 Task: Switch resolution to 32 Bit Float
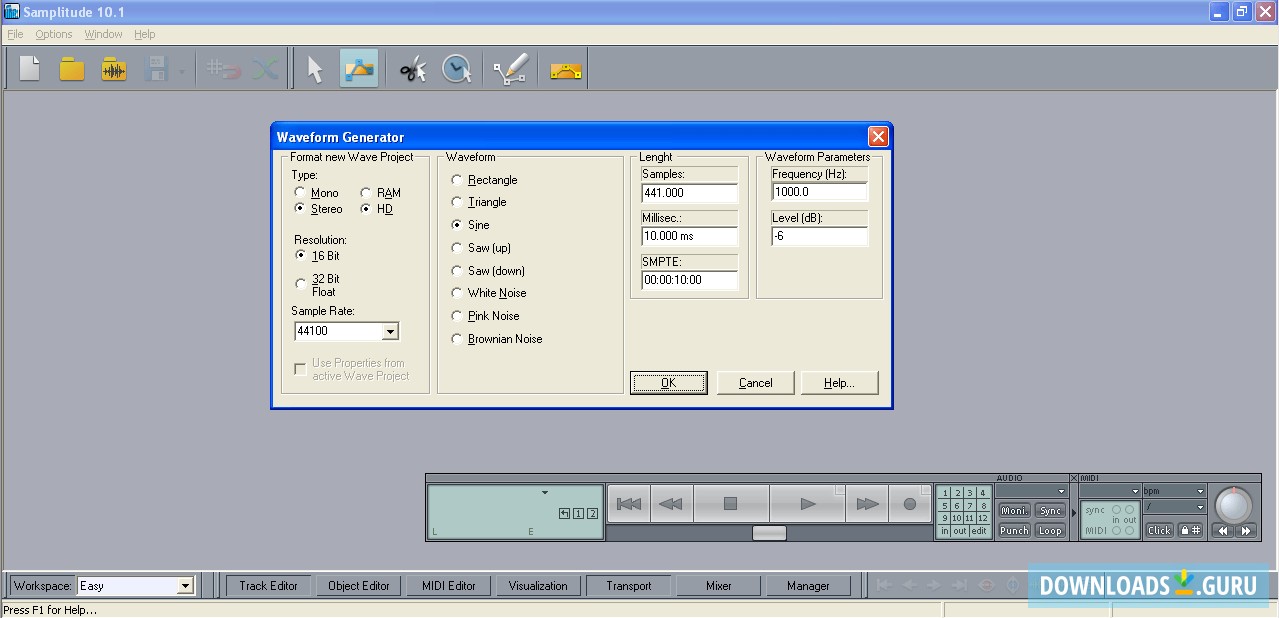pos(301,283)
